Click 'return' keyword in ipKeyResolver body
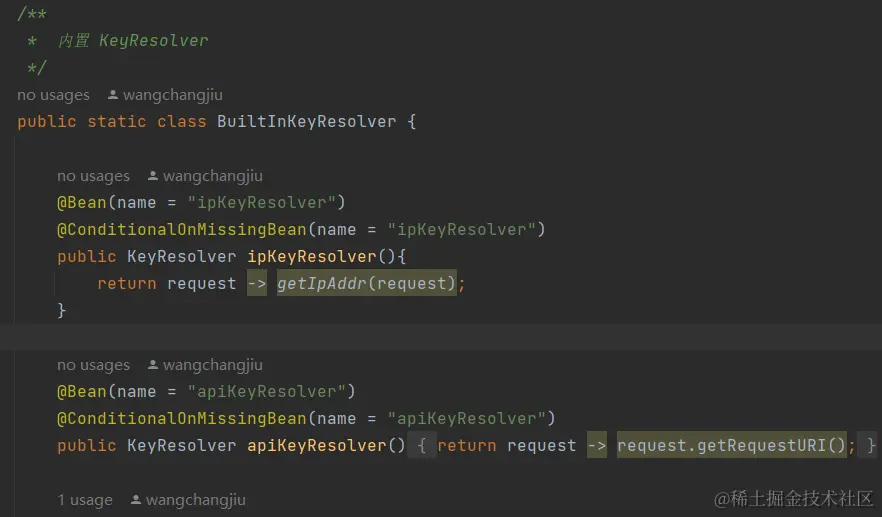This screenshot has width=882, height=517. 127,283
